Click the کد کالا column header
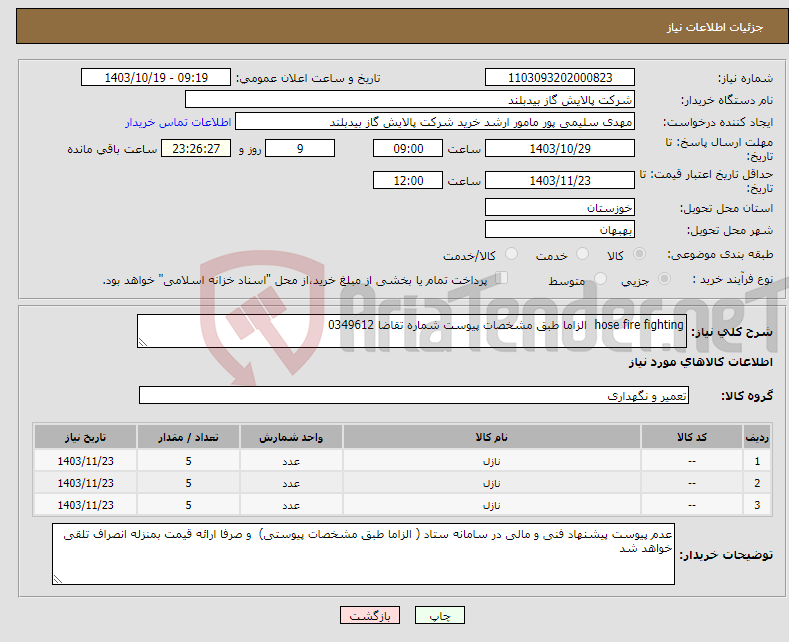The width and height of the screenshot is (789, 642). tap(692, 437)
